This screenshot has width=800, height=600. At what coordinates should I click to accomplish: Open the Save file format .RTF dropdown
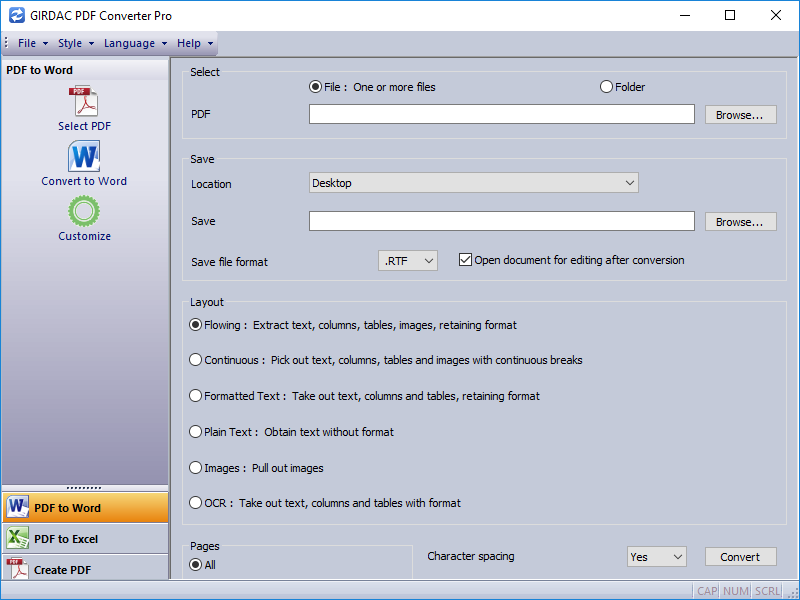pos(408,261)
